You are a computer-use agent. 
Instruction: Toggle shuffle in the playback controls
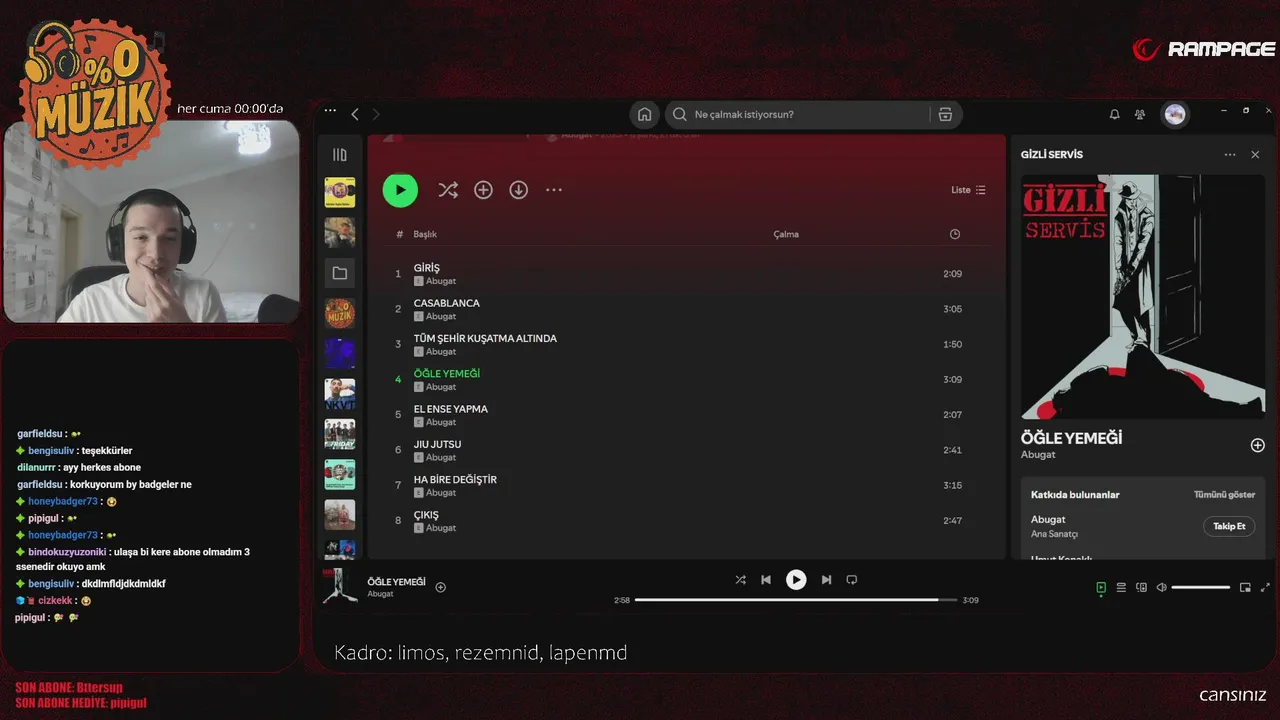click(740, 579)
